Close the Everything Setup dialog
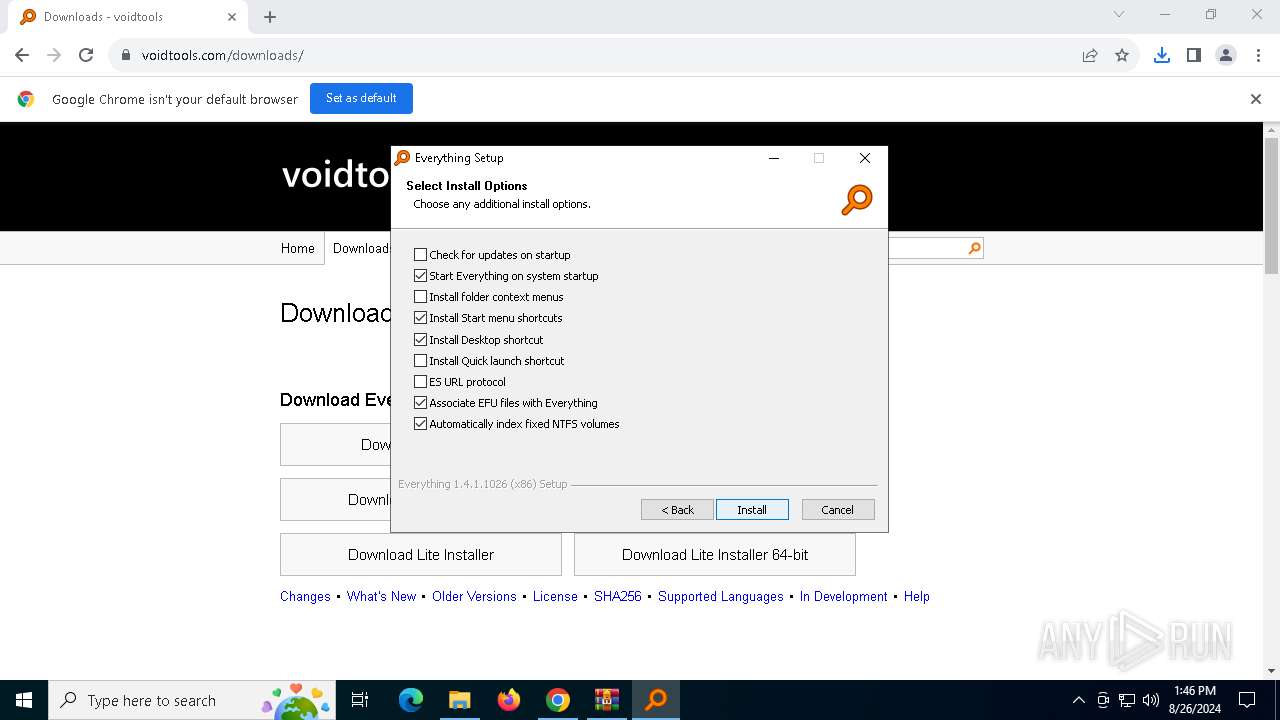The image size is (1280, 720). click(x=865, y=158)
